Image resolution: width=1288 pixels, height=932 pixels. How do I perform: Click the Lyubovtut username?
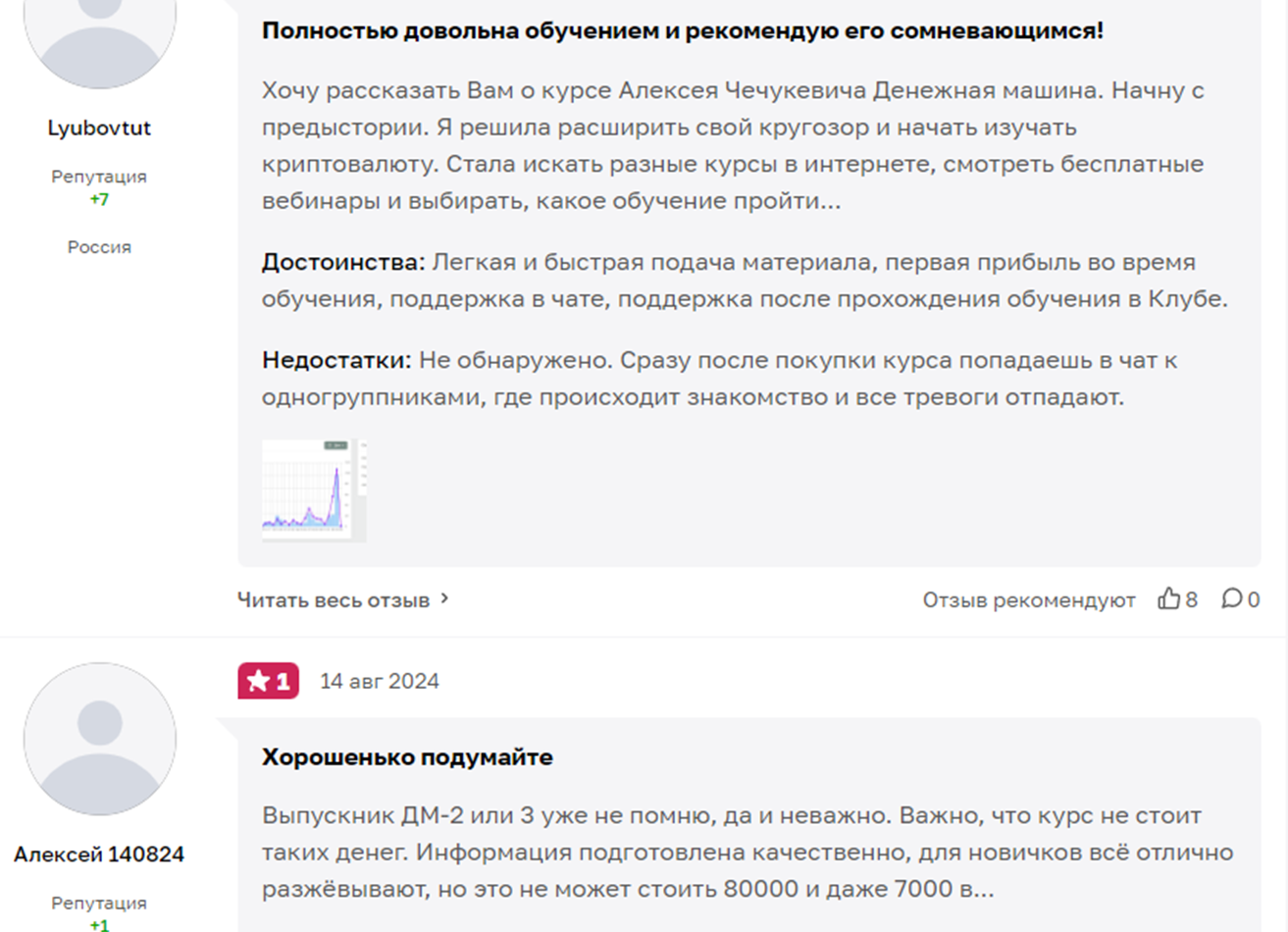click(x=99, y=129)
